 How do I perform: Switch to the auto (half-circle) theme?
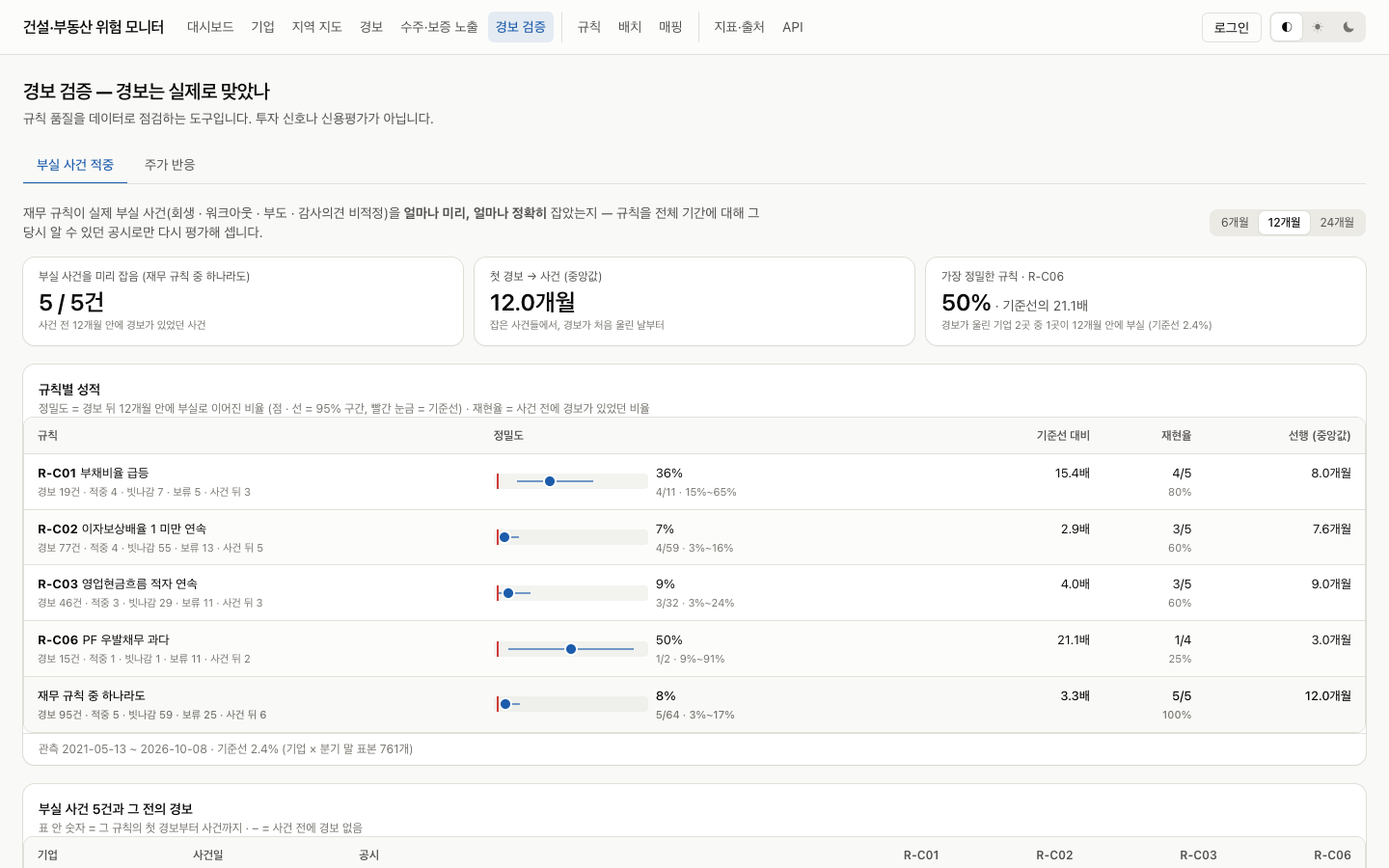pos(1287,27)
